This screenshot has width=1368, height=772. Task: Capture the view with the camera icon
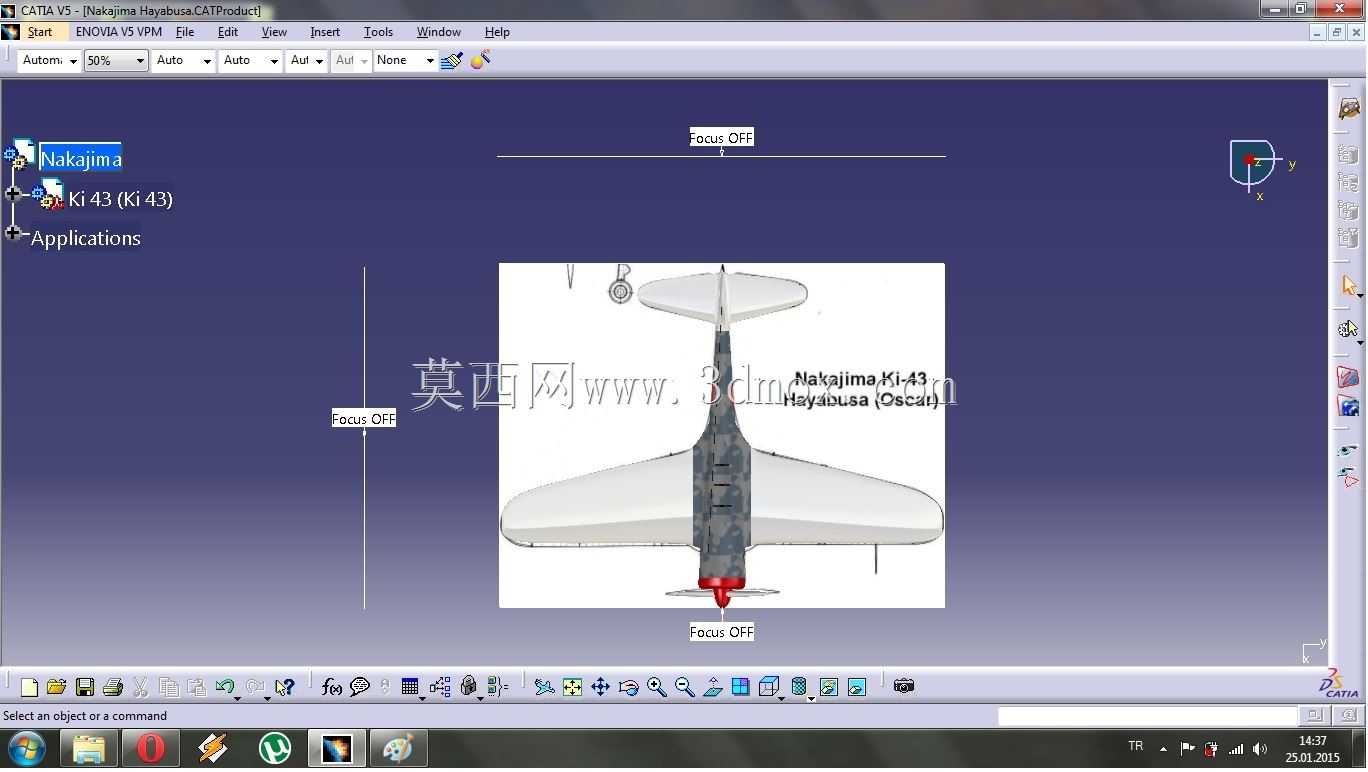[x=904, y=687]
